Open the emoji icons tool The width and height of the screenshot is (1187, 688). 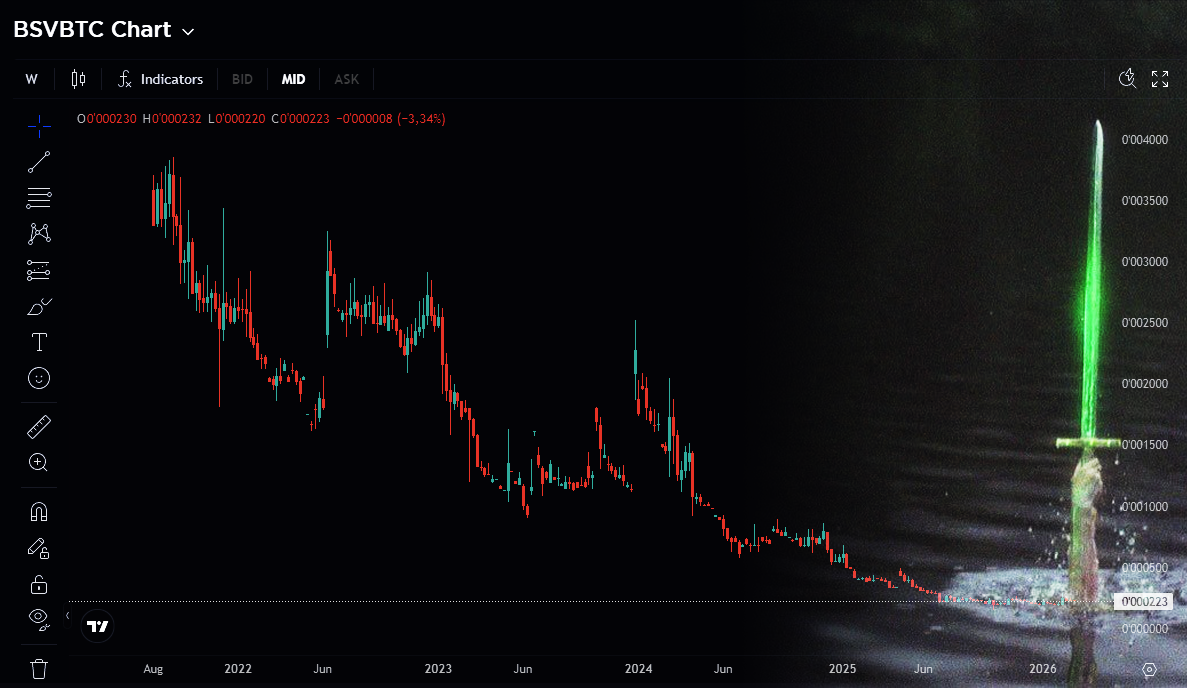(39, 378)
